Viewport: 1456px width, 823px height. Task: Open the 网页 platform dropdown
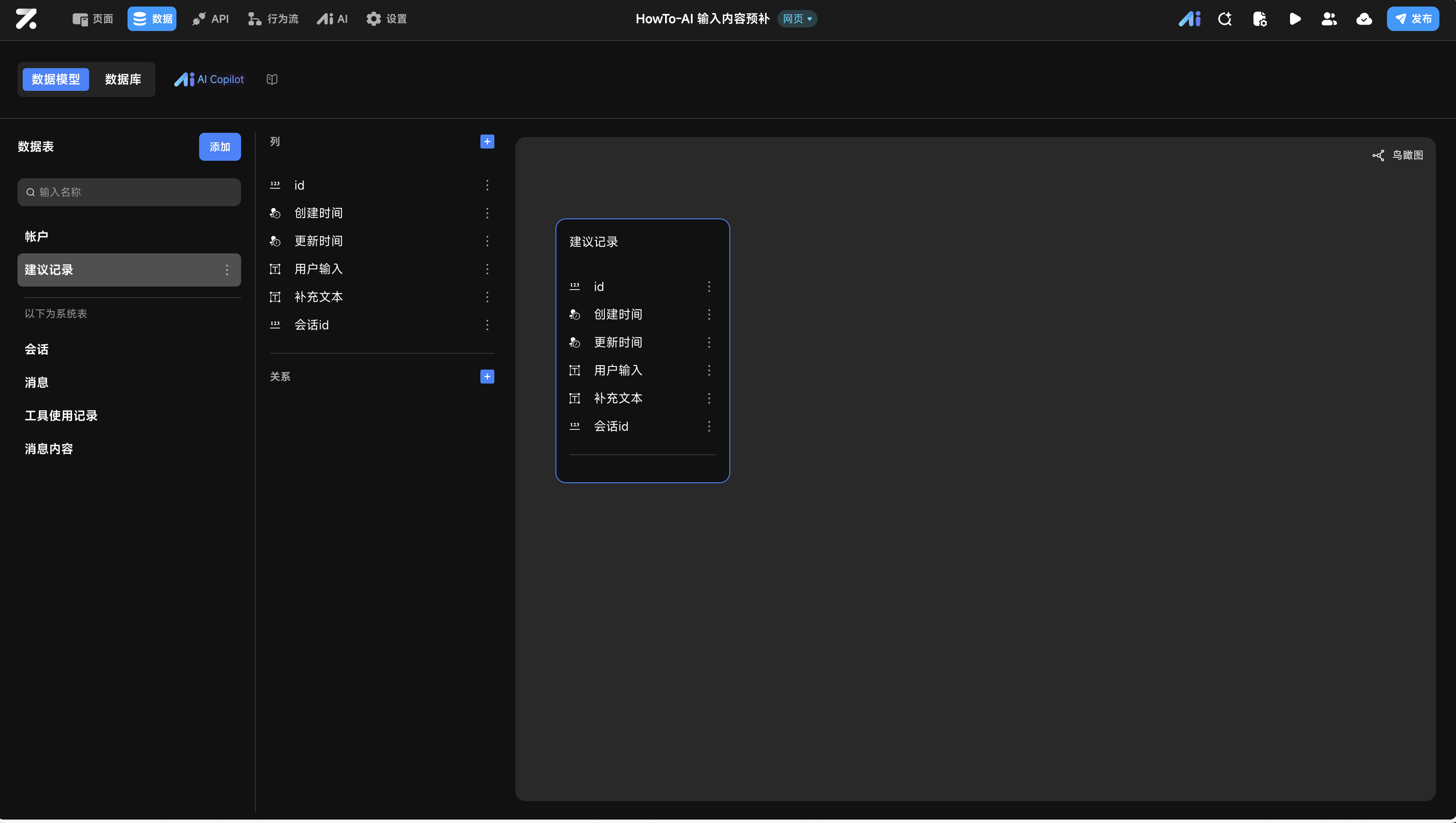tap(797, 19)
